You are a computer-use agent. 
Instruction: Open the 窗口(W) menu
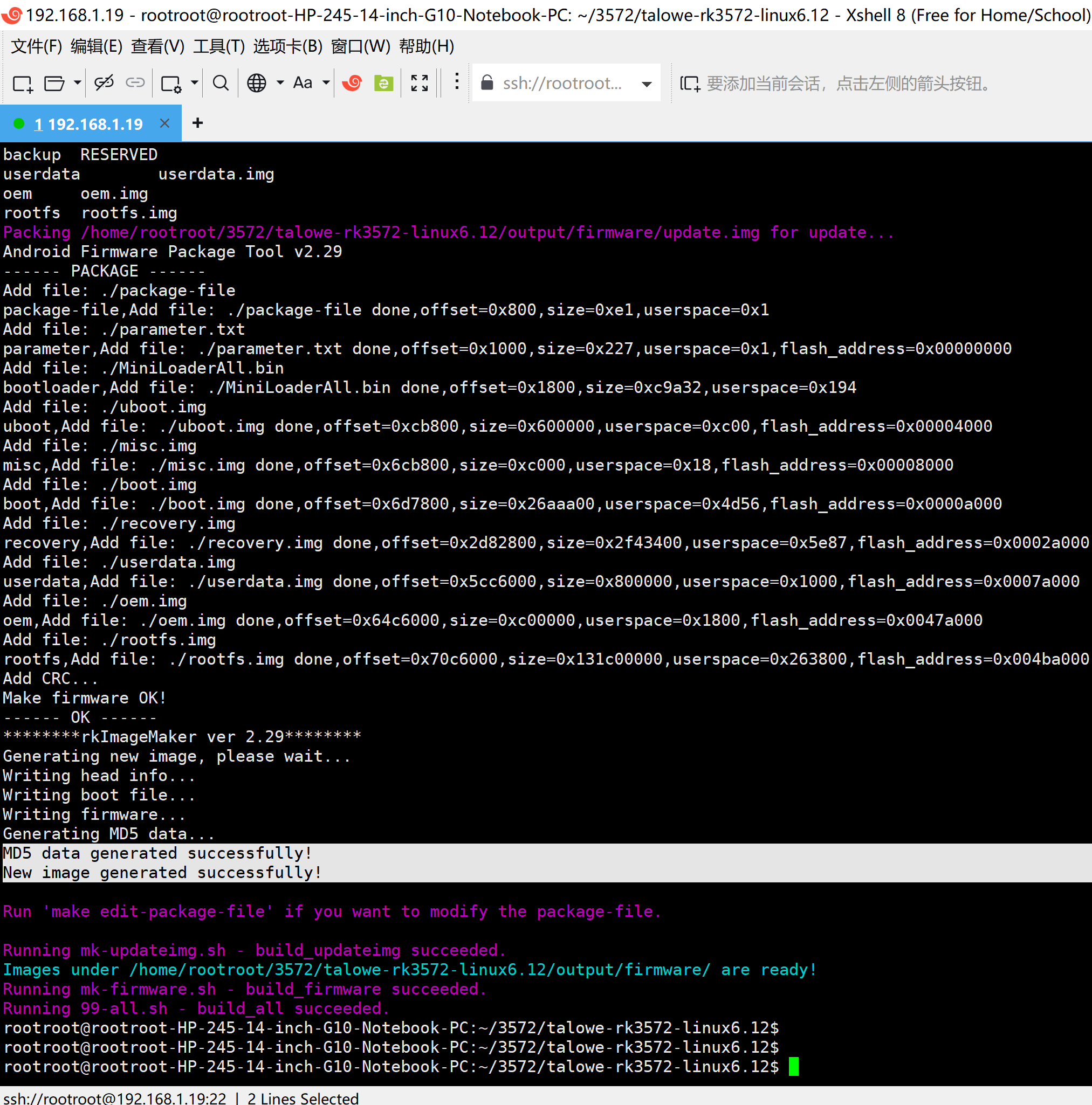click(x=361, y=46)
